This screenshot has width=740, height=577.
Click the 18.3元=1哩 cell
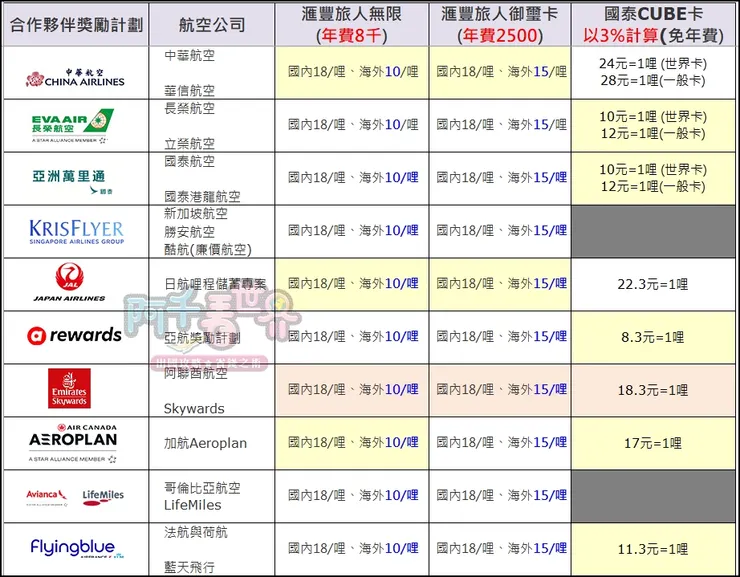(653, 390)
